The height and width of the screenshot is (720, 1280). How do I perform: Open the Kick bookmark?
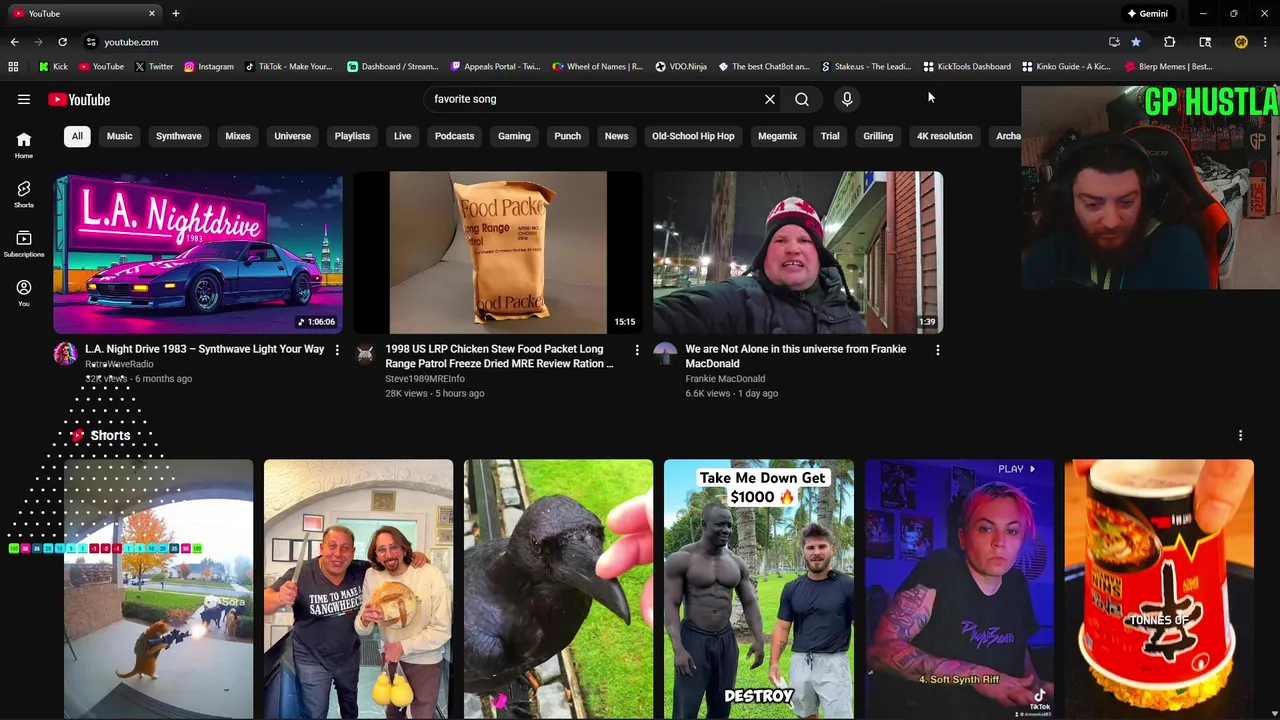53,67
